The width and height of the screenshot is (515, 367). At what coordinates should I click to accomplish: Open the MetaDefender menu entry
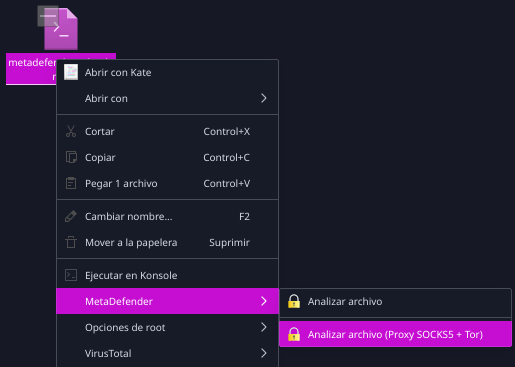click(167, 301)
